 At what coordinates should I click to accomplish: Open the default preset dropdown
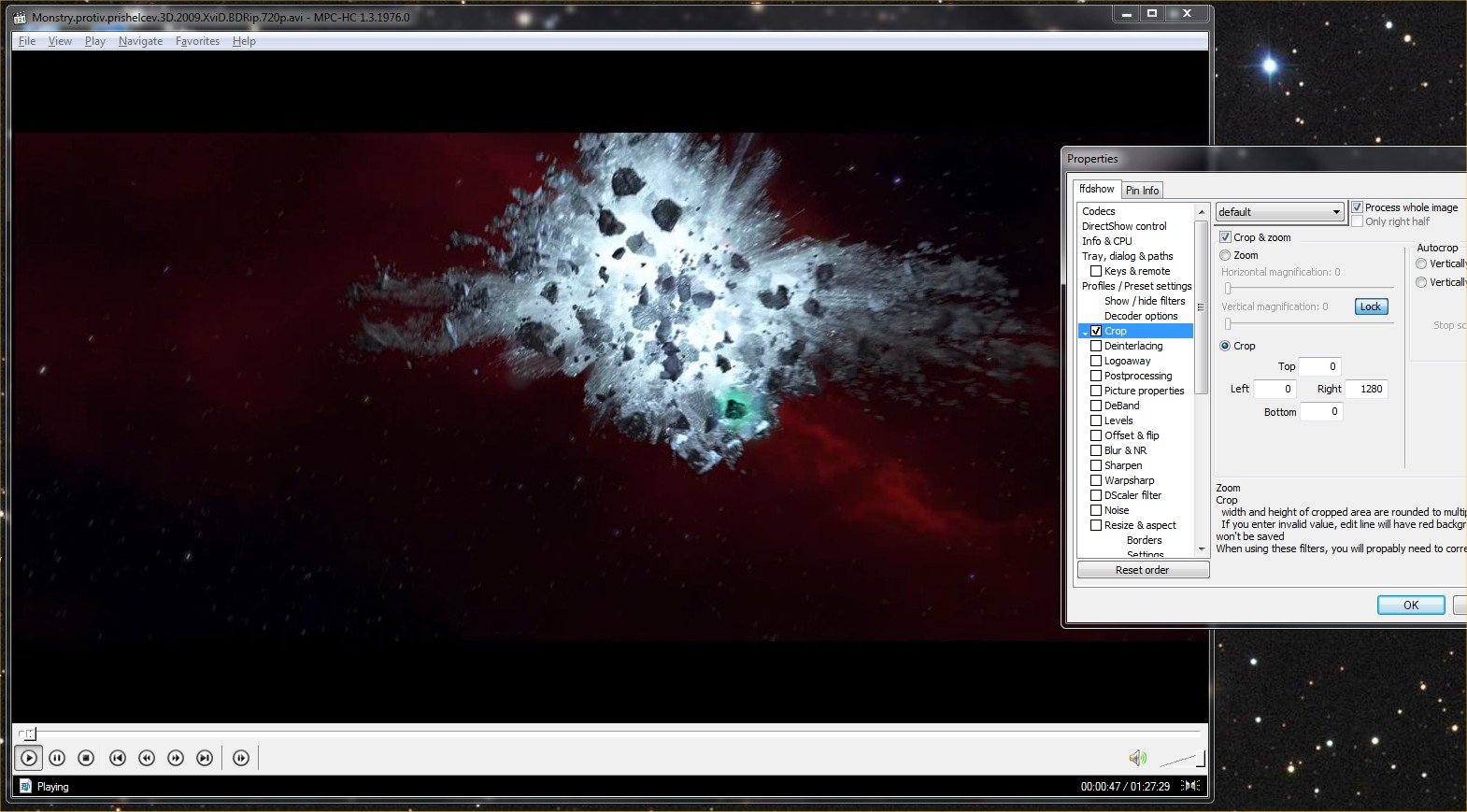[1278, 212]
